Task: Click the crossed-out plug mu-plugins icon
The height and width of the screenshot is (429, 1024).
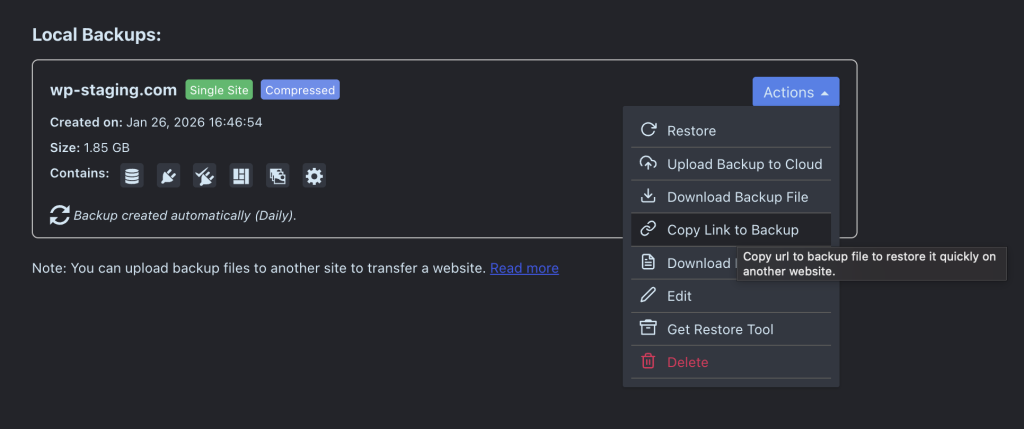Action: tap(204, 177)
